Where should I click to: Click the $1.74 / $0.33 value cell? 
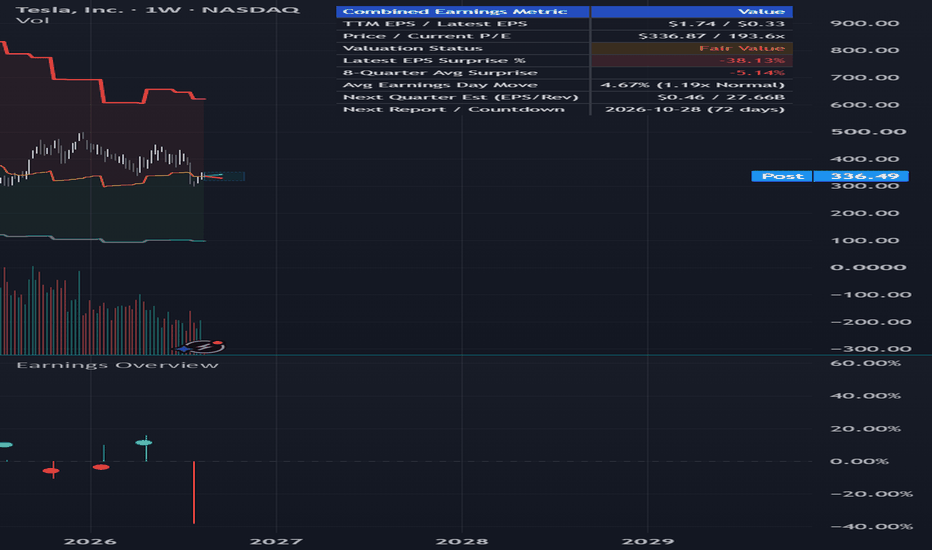pos(726,24)
